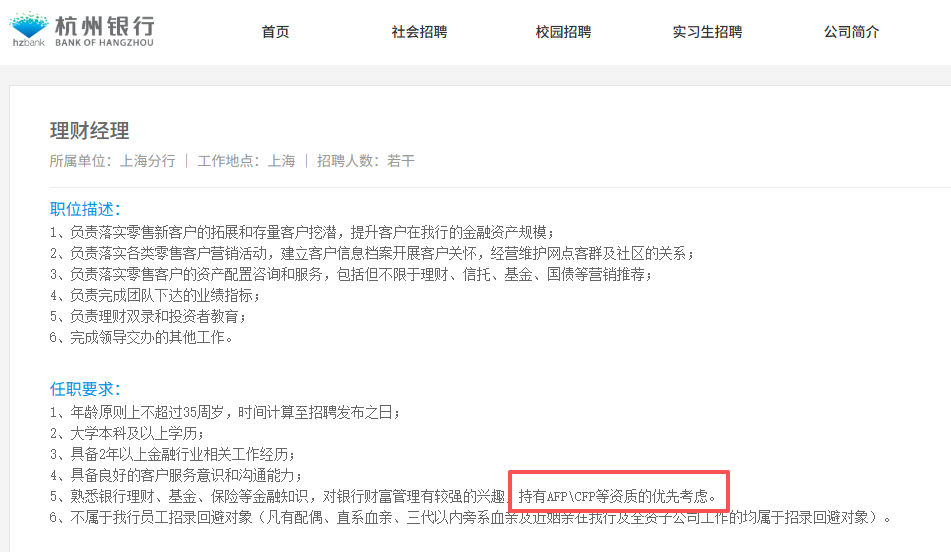The height and width of the screenshot is (552, 951).
Task: Select the 校园招聘 navigation tab
Action: point(563,32)
